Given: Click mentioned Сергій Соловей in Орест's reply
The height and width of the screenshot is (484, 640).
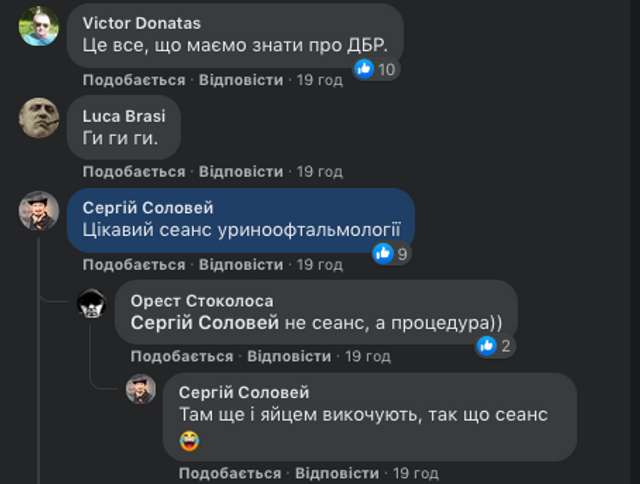Looking at the screenshot, I should 205,323.
